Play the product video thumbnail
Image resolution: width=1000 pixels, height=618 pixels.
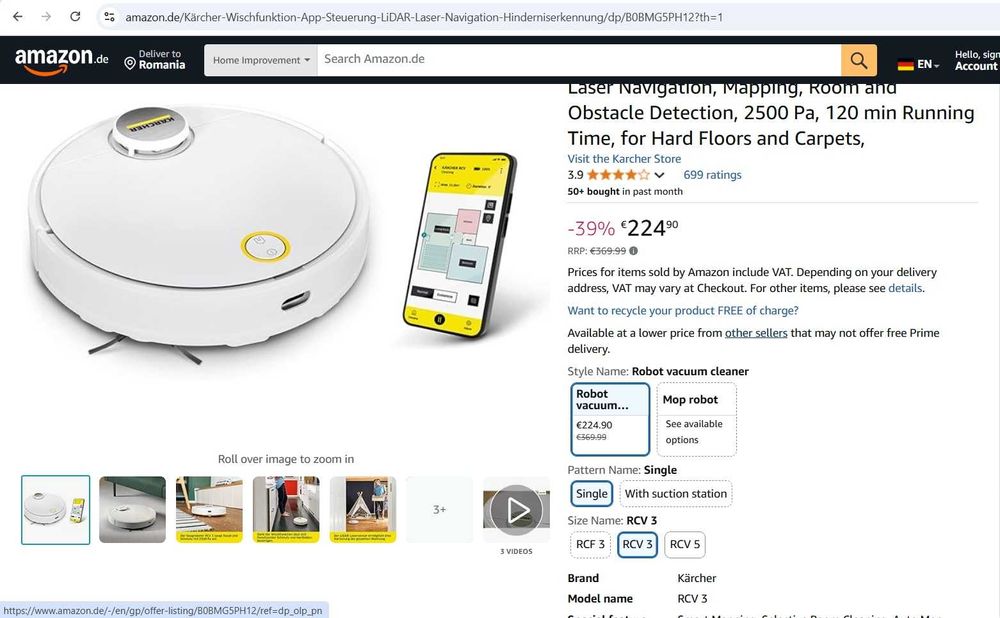(x=516, y=510)
